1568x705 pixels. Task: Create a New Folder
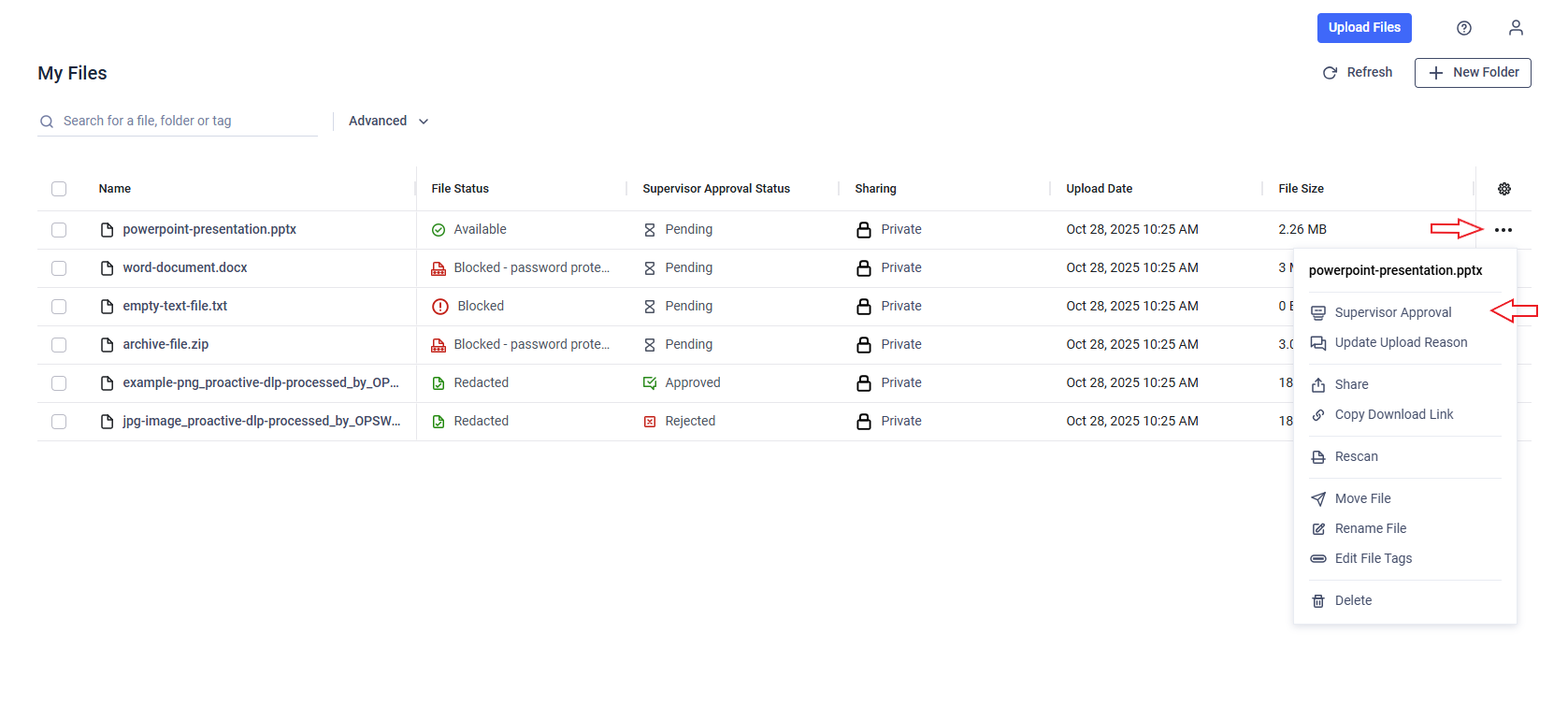click(x=1473, y=73)
